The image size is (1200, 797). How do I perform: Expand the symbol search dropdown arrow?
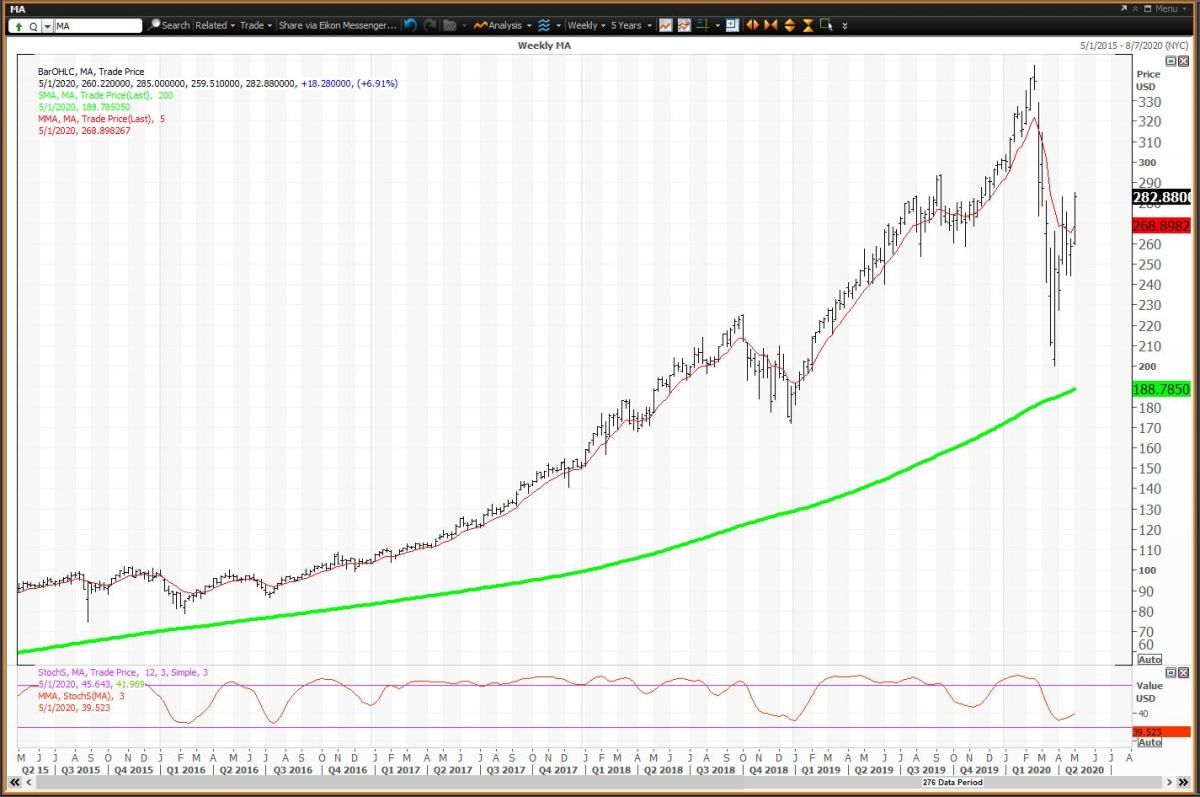[47, 26]
